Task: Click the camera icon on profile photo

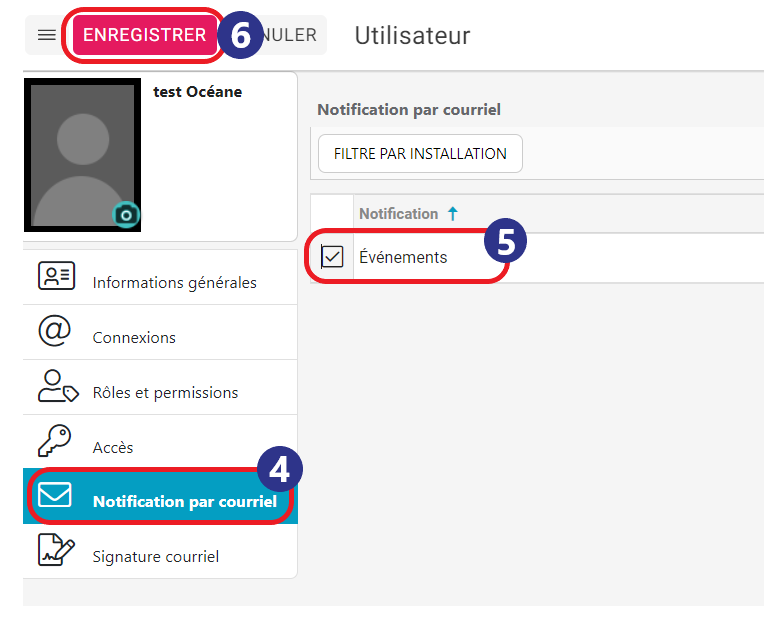Action: (126, 215)
